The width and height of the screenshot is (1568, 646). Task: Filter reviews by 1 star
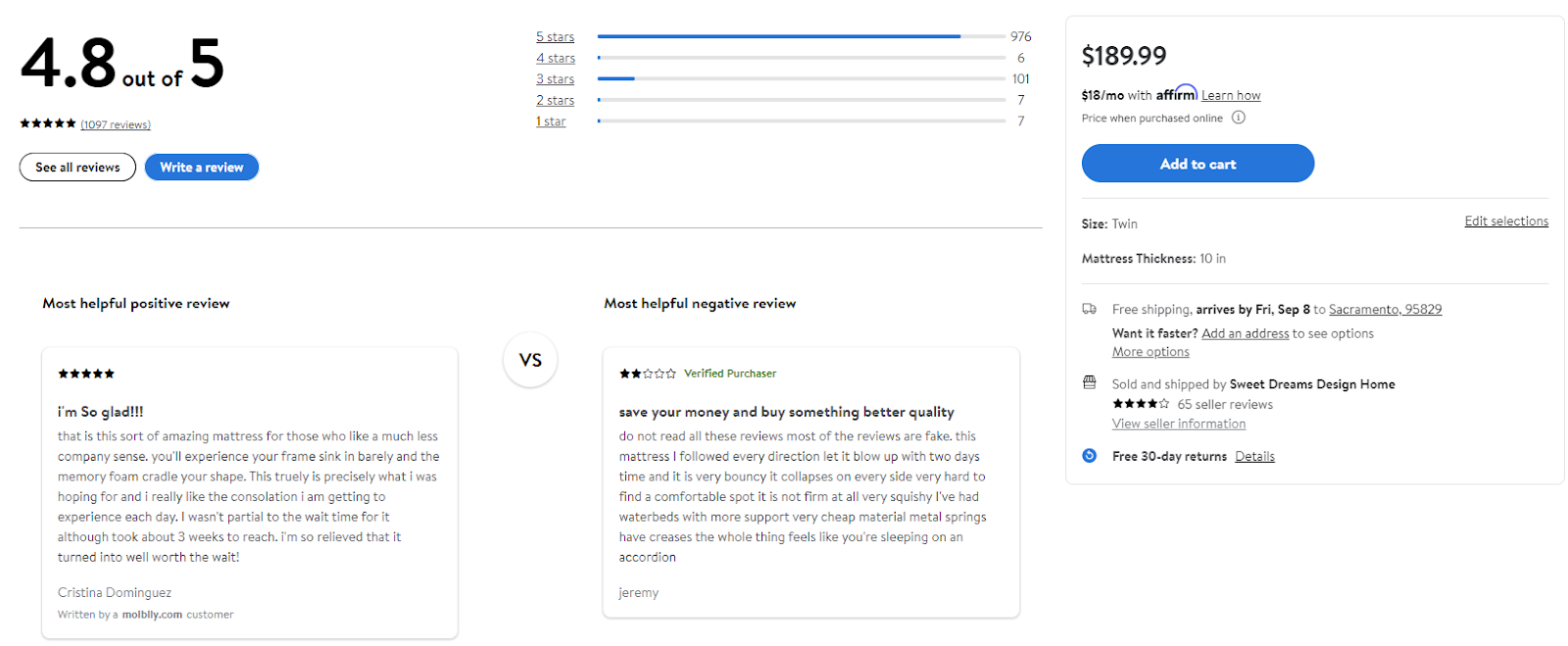tap(551, 122)
